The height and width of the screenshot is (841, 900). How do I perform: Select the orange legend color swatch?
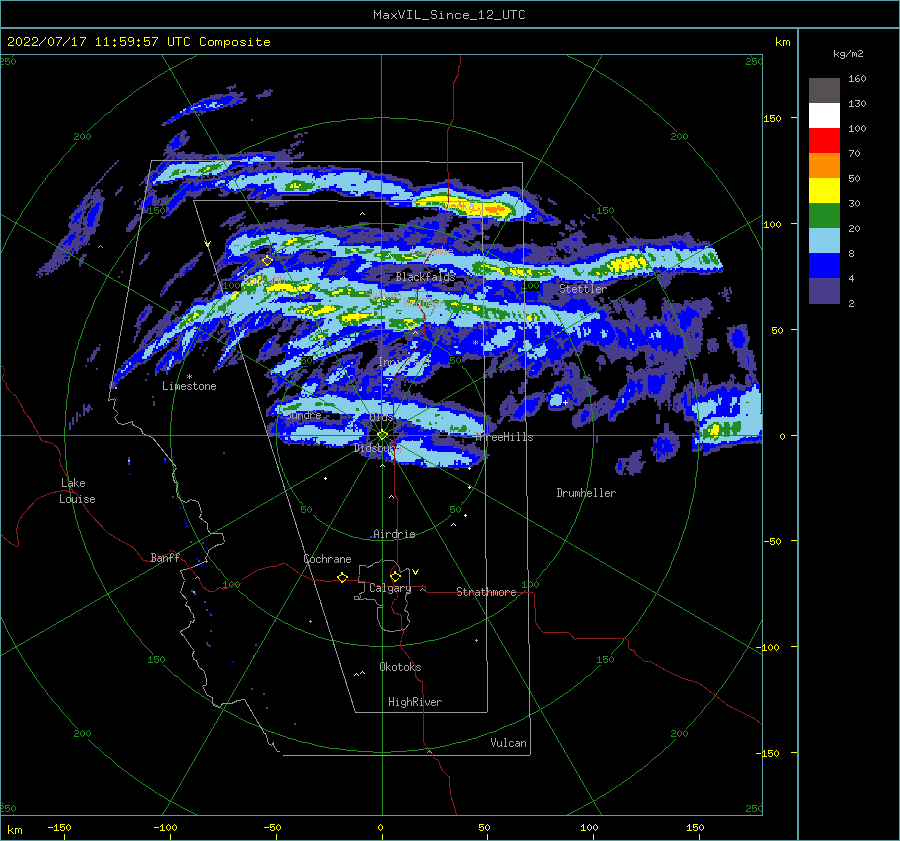tap(824, 166)
